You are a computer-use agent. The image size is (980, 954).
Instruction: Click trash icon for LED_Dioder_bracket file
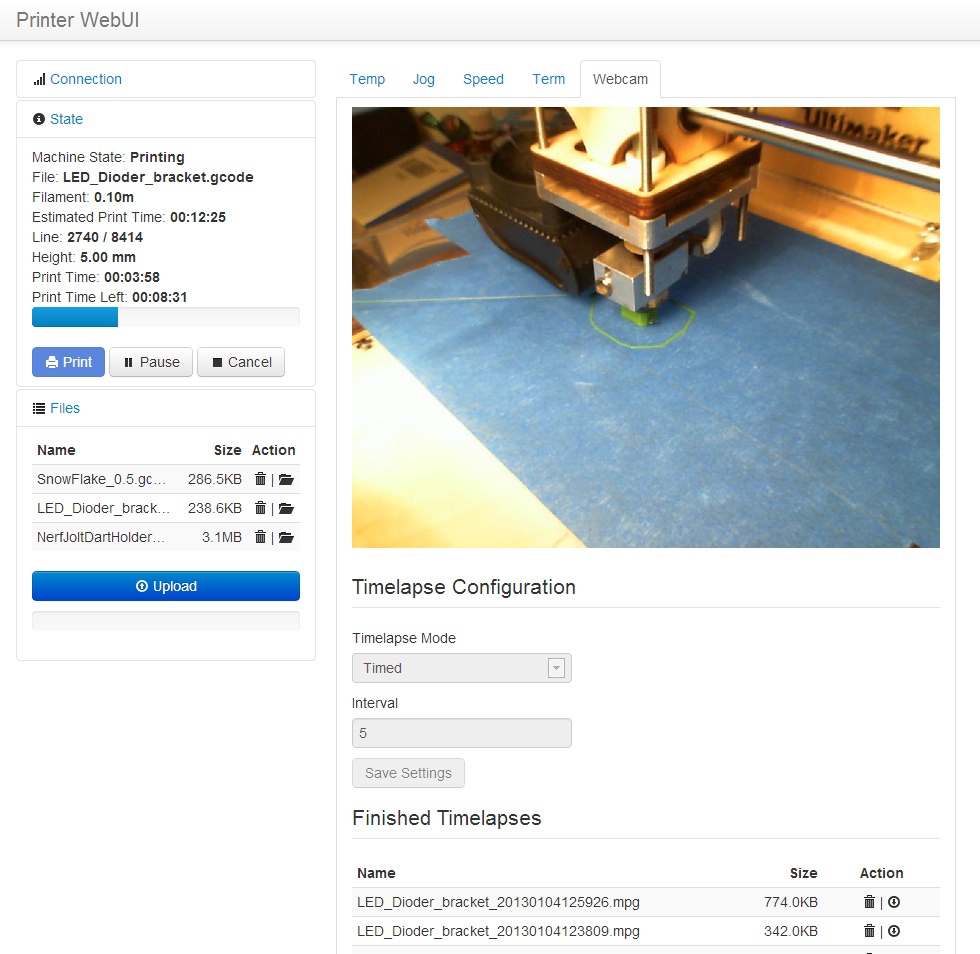pos(260,508)
